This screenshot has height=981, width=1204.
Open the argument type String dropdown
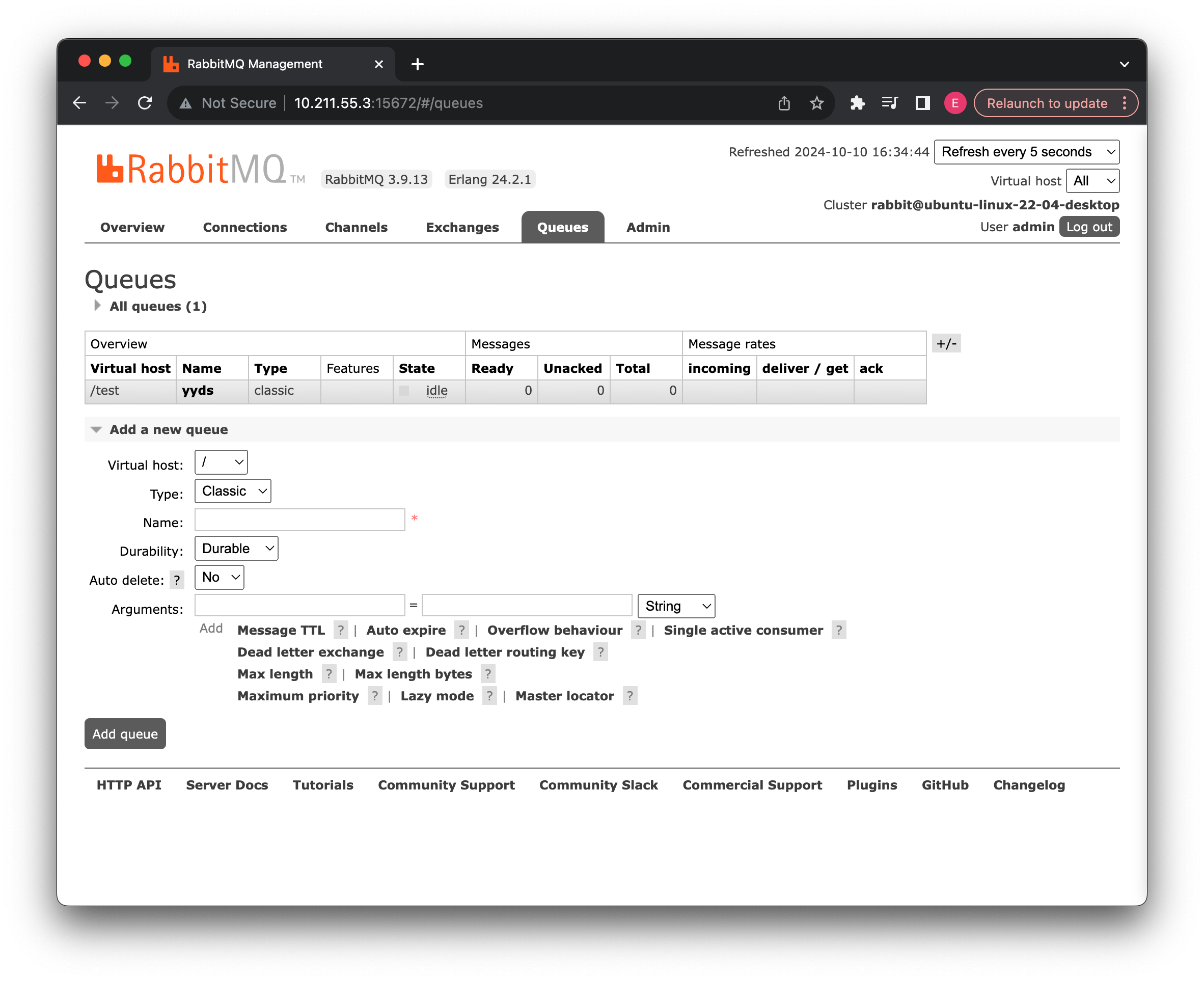676,606
